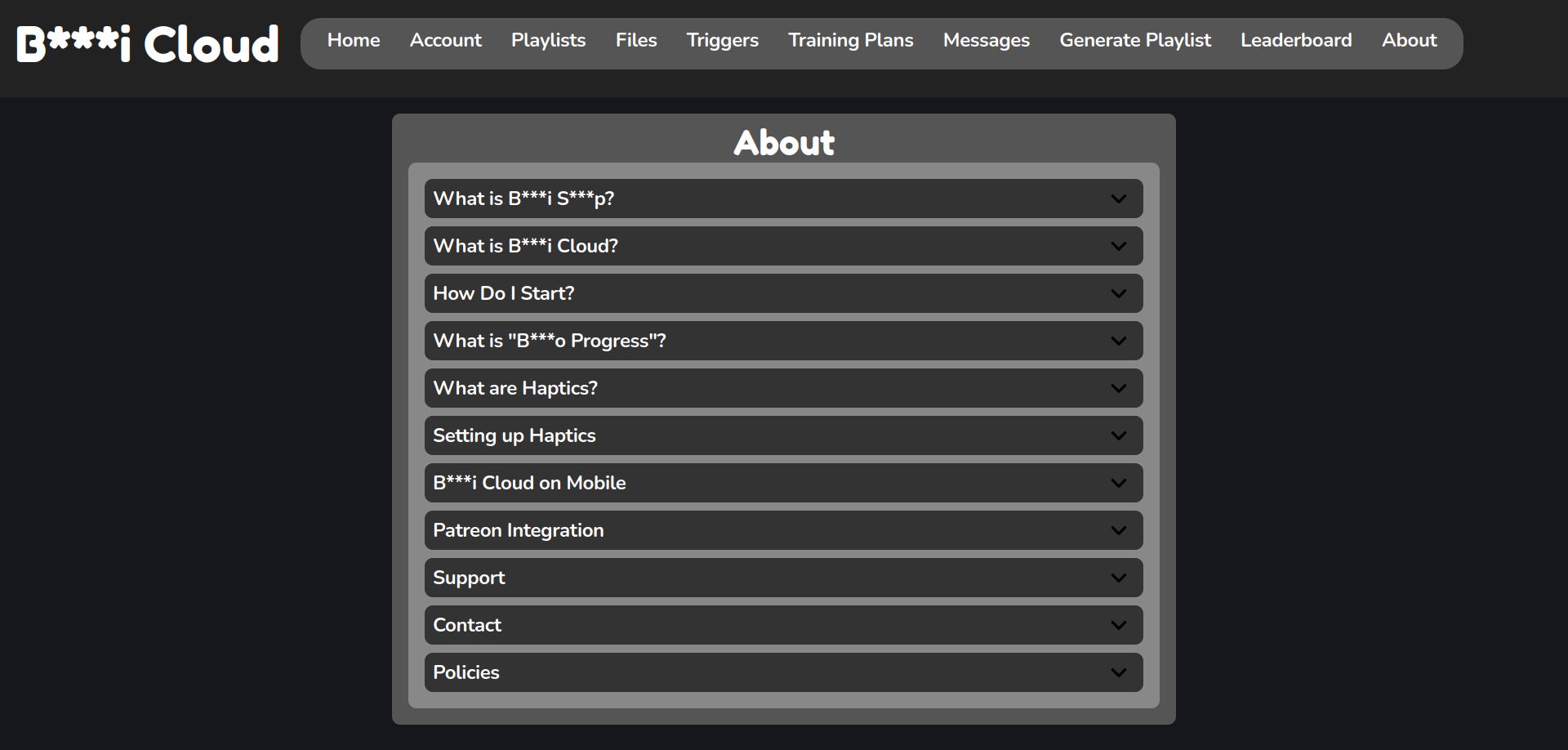The image size is (1568, 750).
Task: Expand the 'How Do I Start?' section
Action: coord(784,293)
